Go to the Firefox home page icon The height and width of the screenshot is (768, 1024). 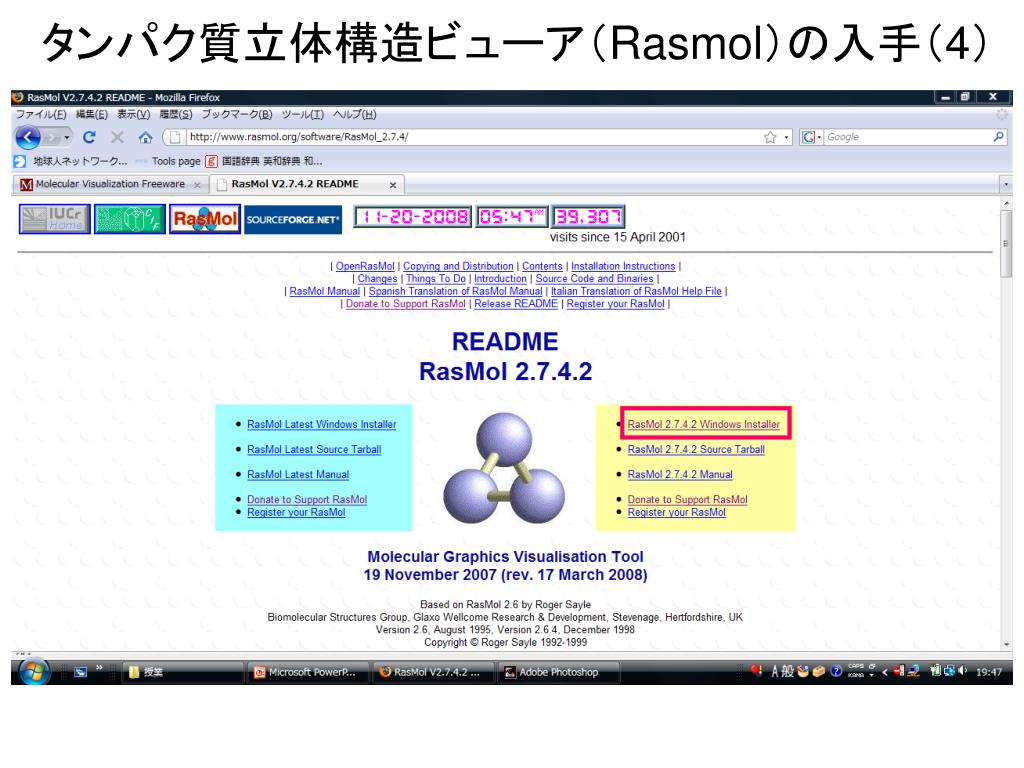point(145,137)
